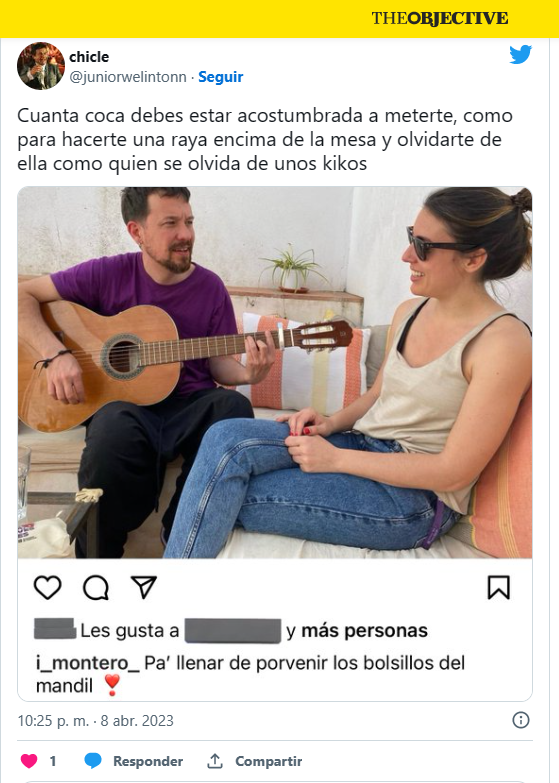
Task: Open the @juniorwelintonn handle link
Action: click(x=127, y=77)
